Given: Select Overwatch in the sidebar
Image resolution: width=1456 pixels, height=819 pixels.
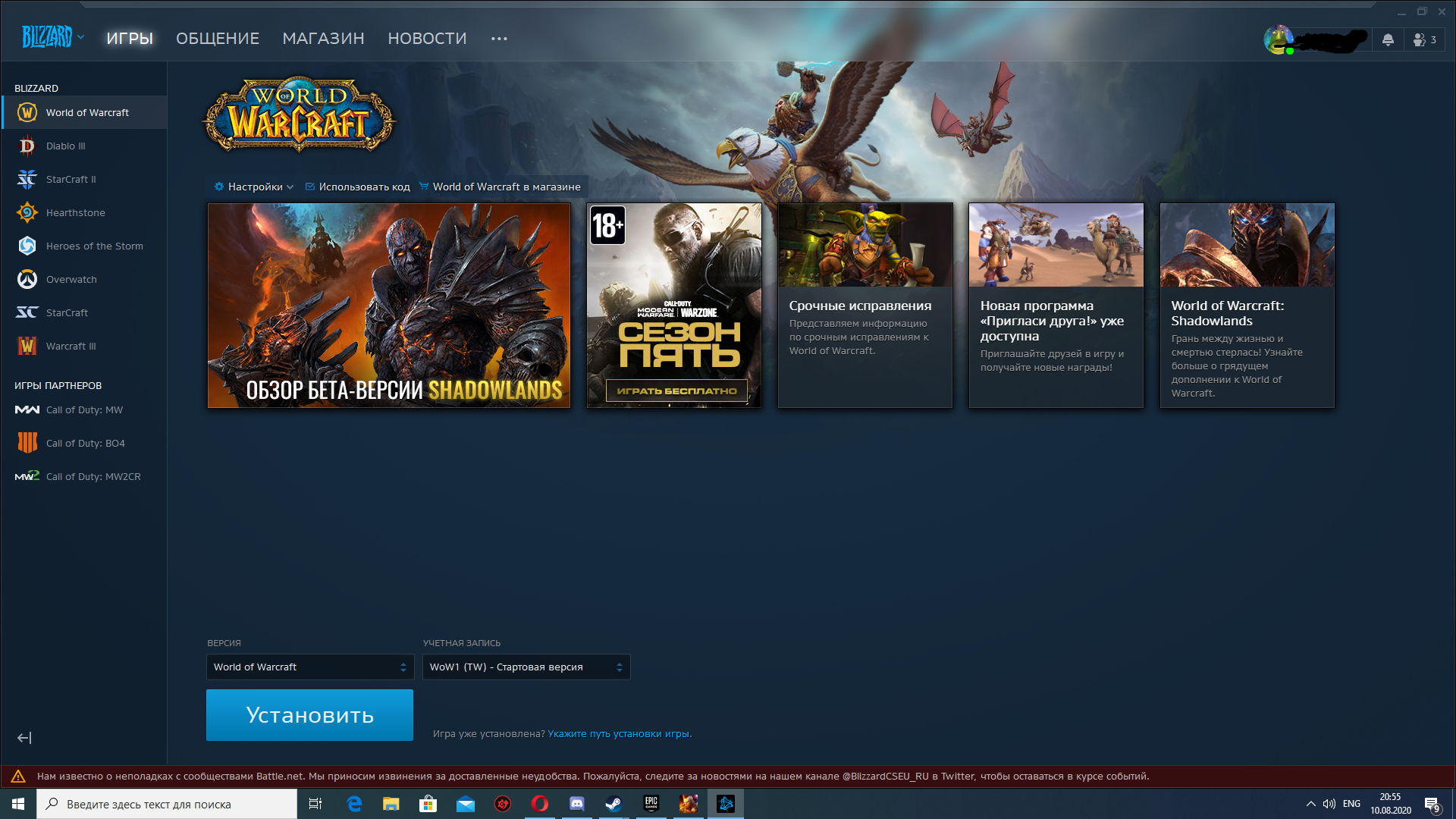Looking at the screenshot, I should point(83,279).
